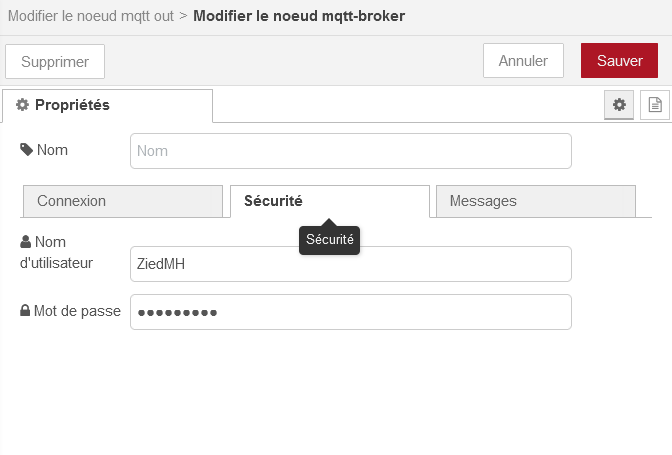Save changes with the Sauver button

point(619,60)
